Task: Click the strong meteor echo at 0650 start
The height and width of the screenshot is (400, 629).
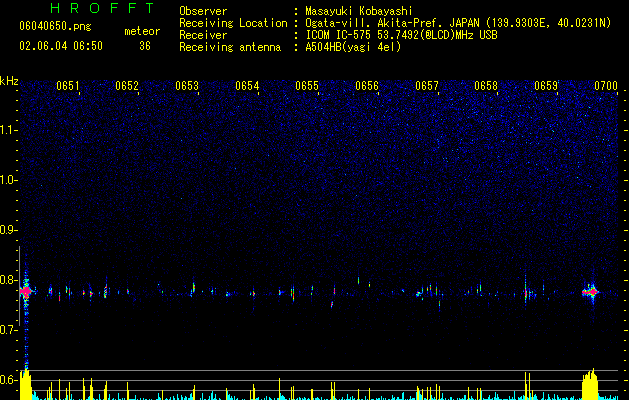Action: click(26, 291)
